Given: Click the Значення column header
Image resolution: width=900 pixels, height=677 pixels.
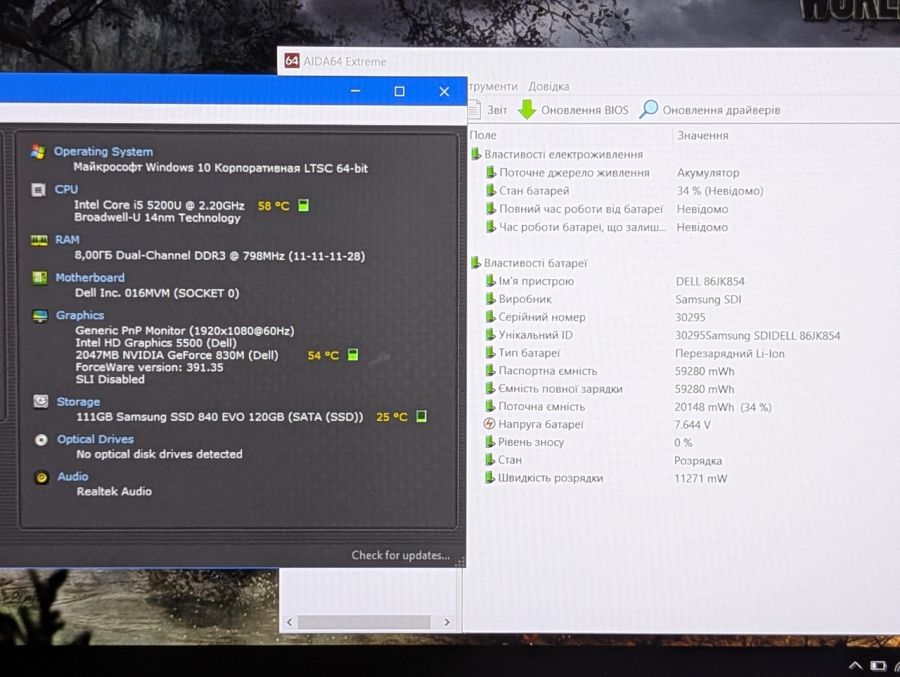Looking at the screenshot, I should [703, 136].
